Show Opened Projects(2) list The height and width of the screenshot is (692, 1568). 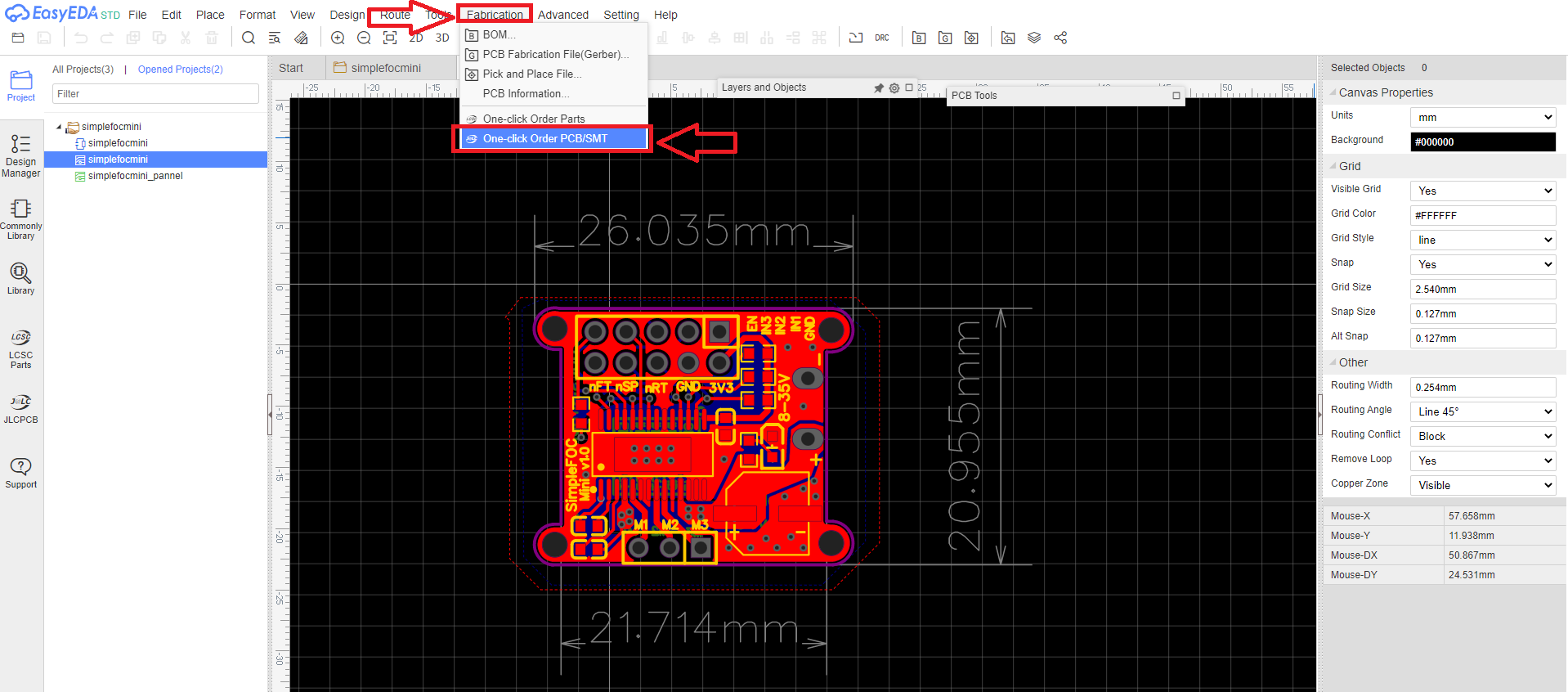point(181,70)
